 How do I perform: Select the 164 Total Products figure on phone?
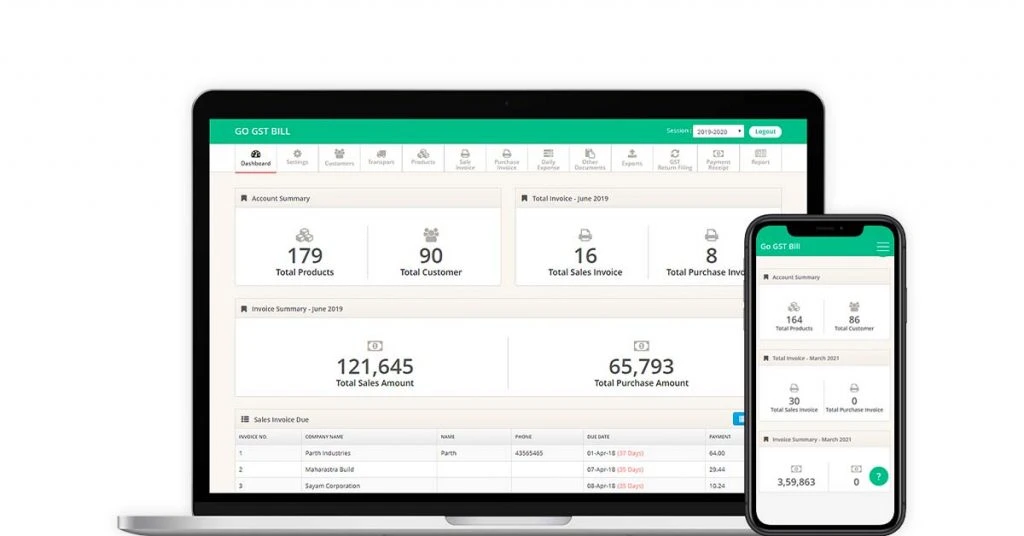pyautogui.click(x=794, y=320)
